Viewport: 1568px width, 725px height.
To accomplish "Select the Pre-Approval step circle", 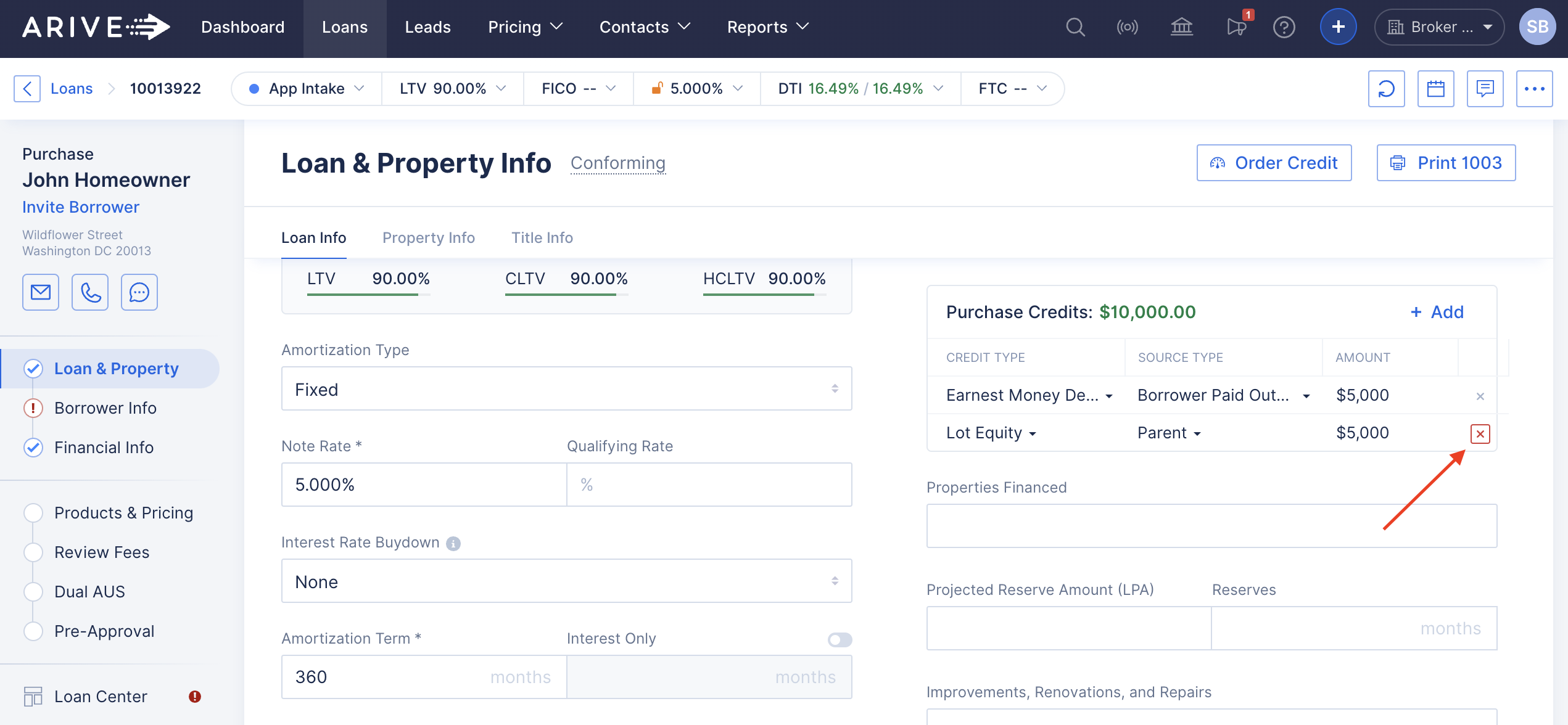I will [x=33, y=631].
